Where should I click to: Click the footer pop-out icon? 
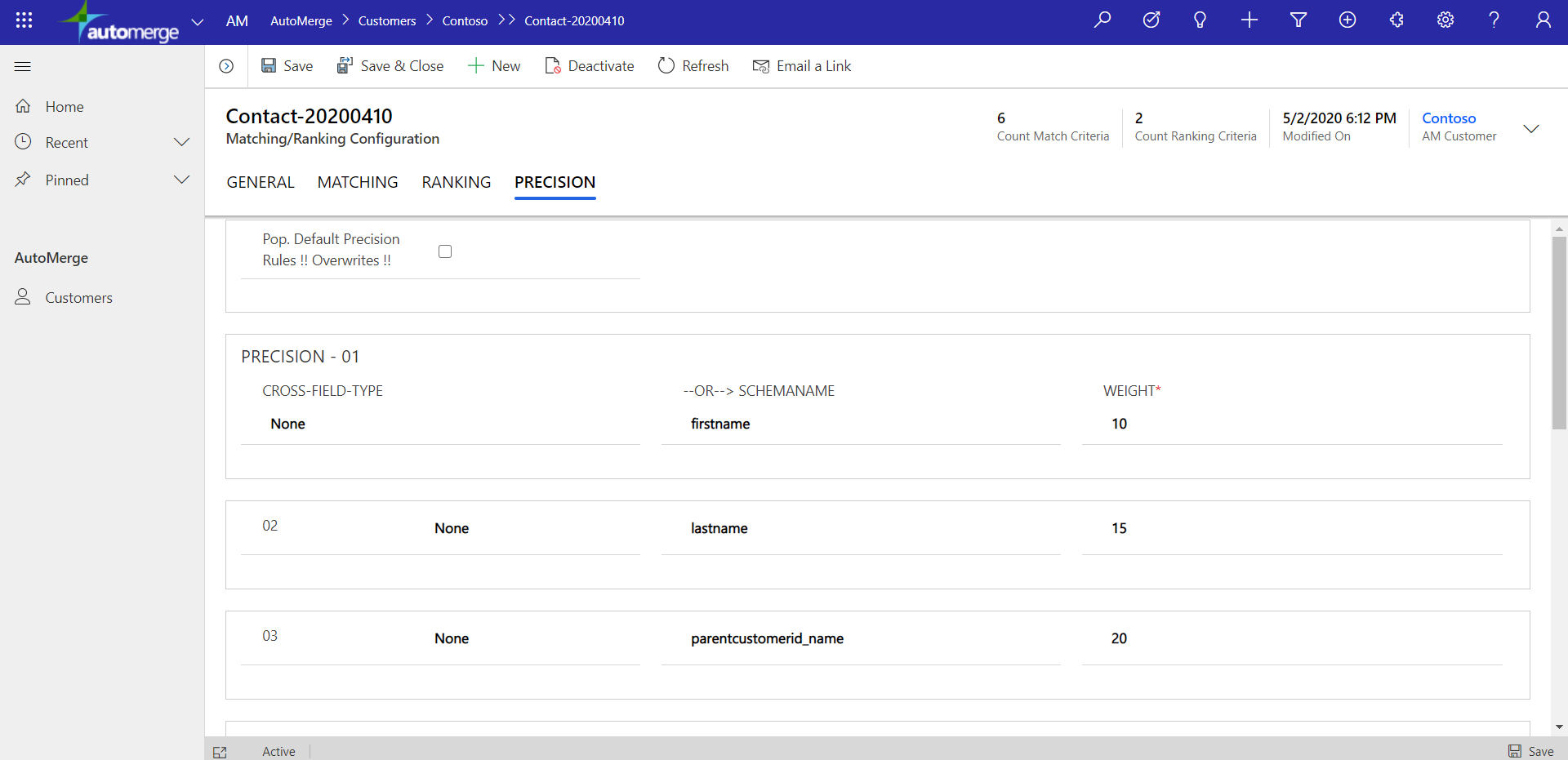(220, 752)
